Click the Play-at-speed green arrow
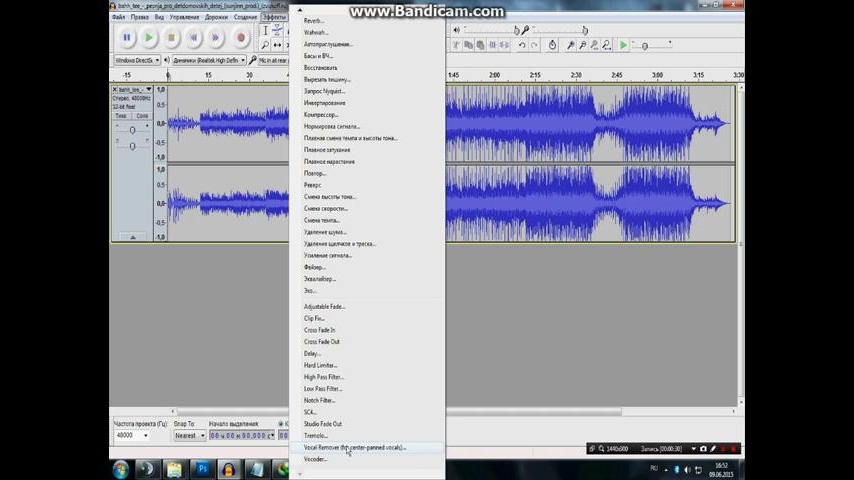Viewport: 854px width, 480px height. pos(623,45)
